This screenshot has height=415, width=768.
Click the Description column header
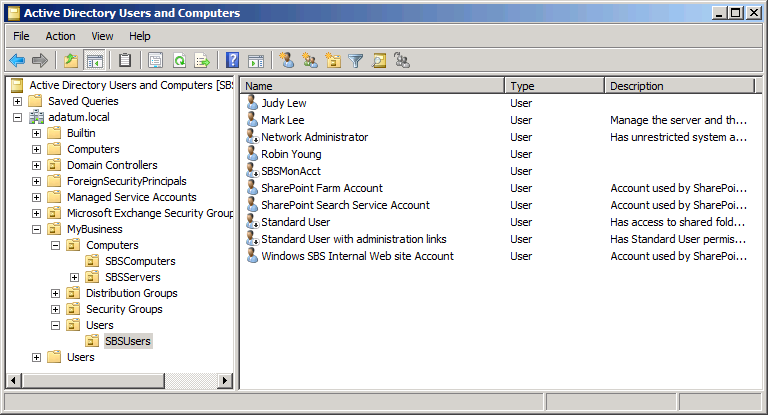click(x=680, y=86)
